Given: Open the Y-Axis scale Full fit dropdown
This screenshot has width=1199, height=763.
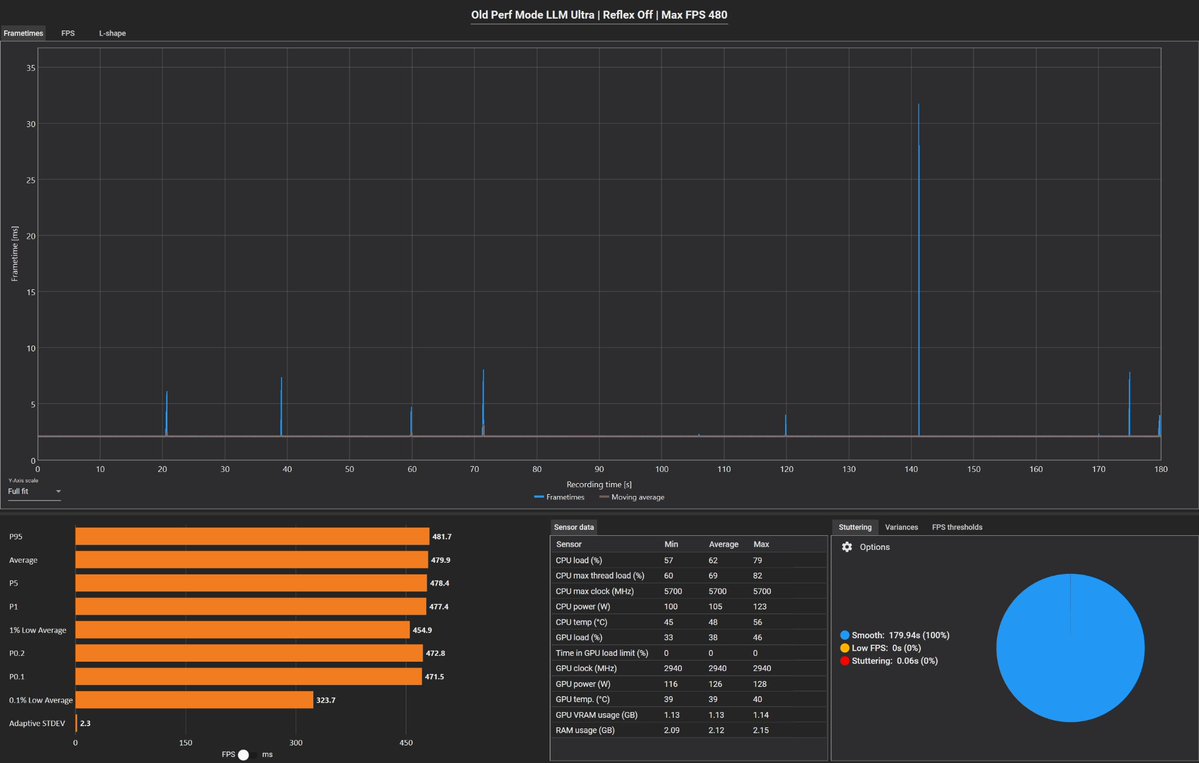Looking at the screenshot, I should (34, 492).
